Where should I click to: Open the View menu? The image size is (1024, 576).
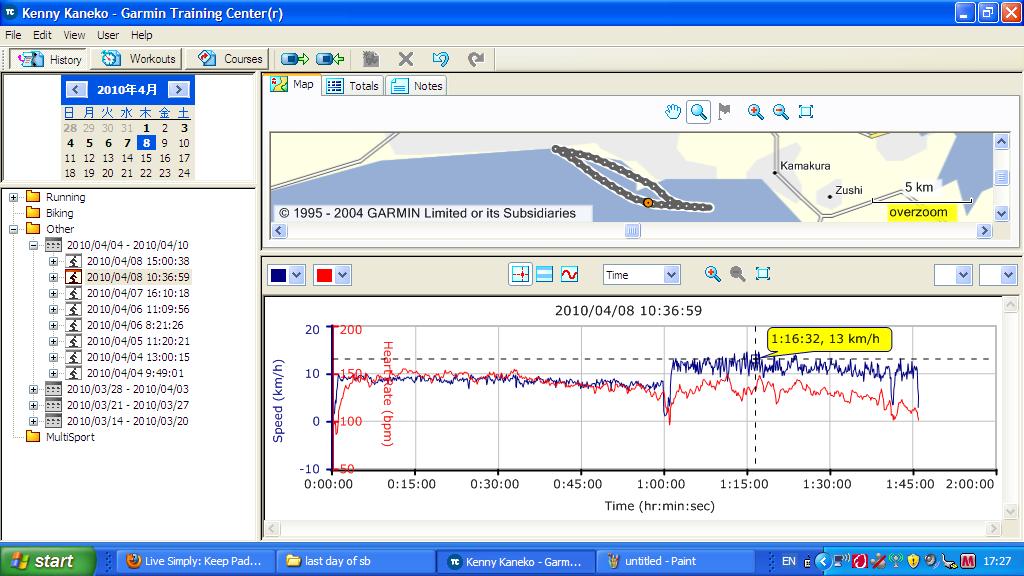74,35
